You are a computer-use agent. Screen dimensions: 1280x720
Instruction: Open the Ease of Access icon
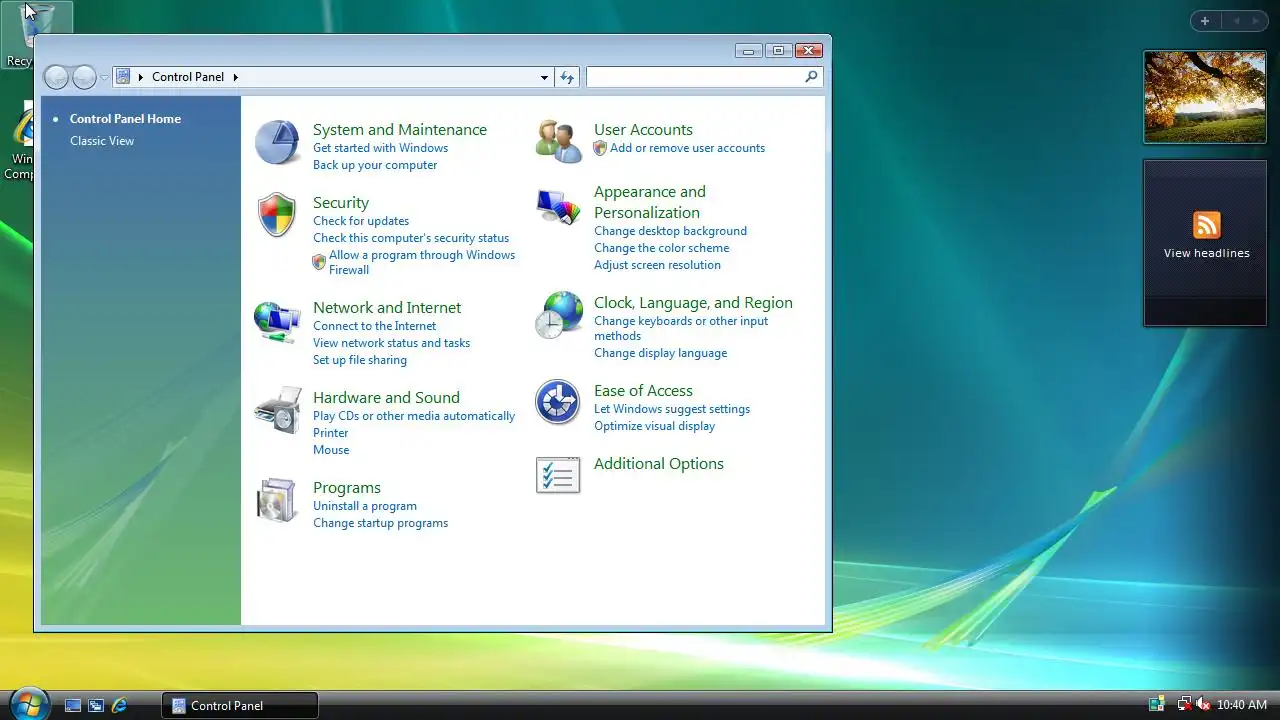tap(558, 403)
